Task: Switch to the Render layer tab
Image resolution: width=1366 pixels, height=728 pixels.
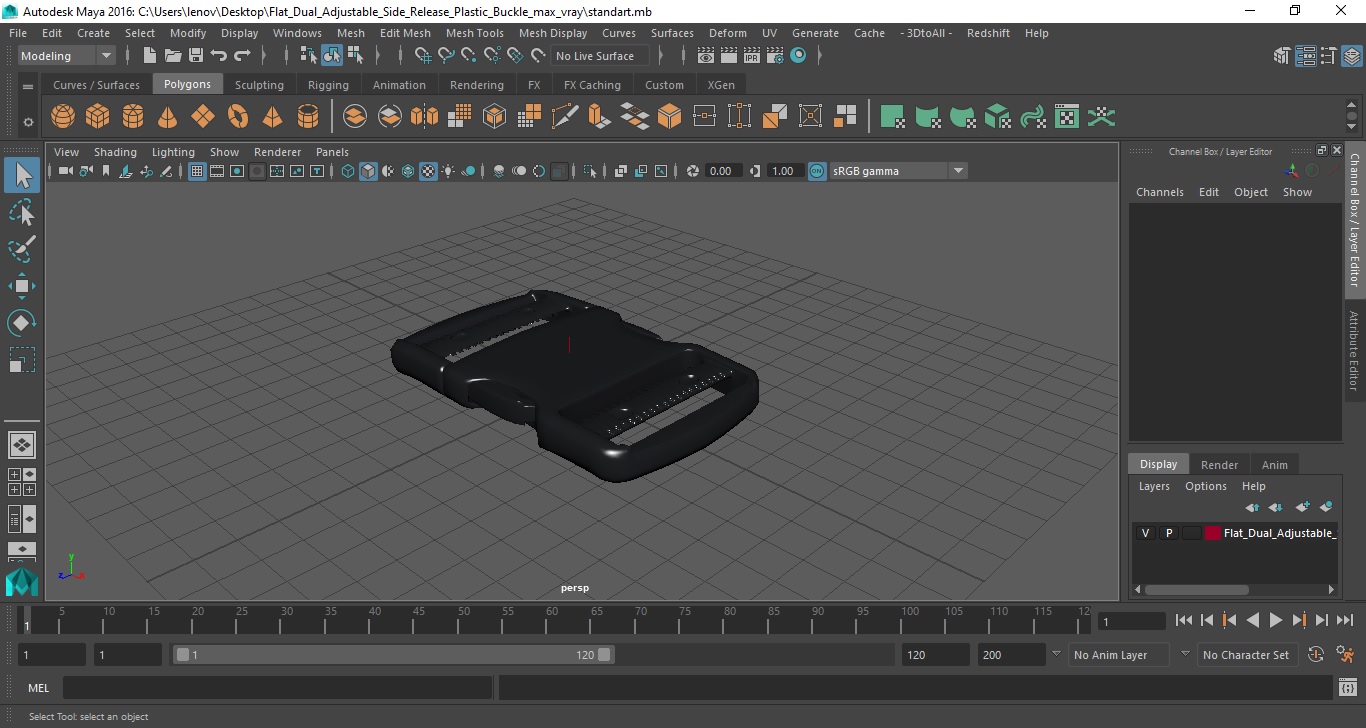Action: 1219,464
